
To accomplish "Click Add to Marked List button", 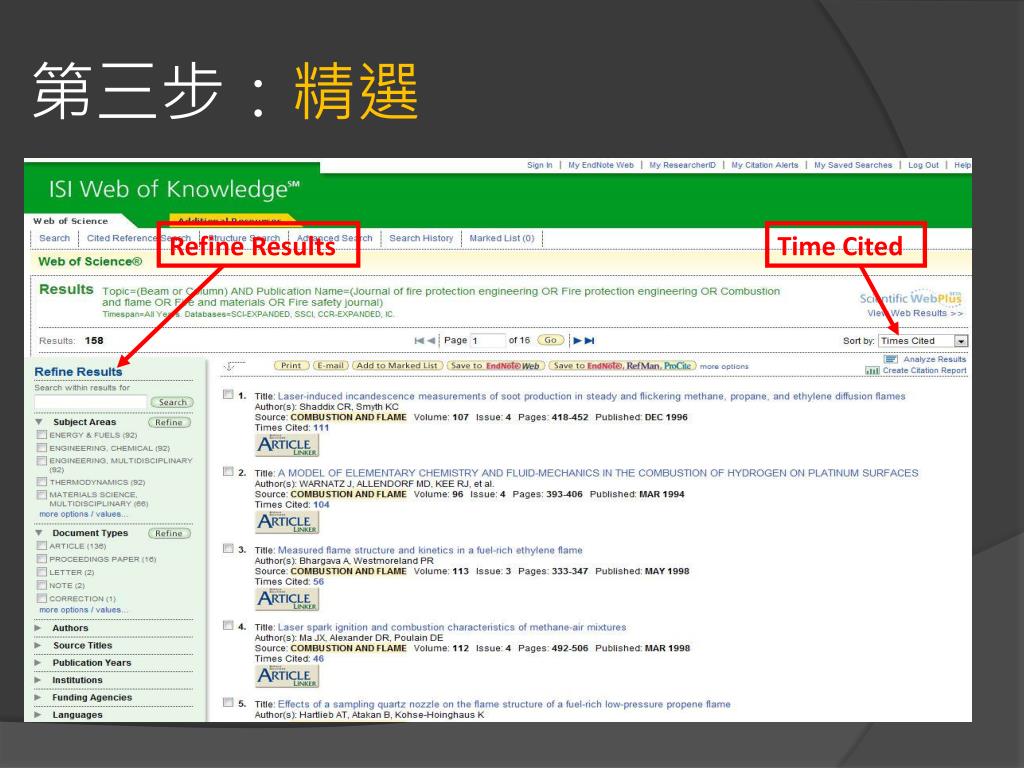I will (x=397, y=366).
